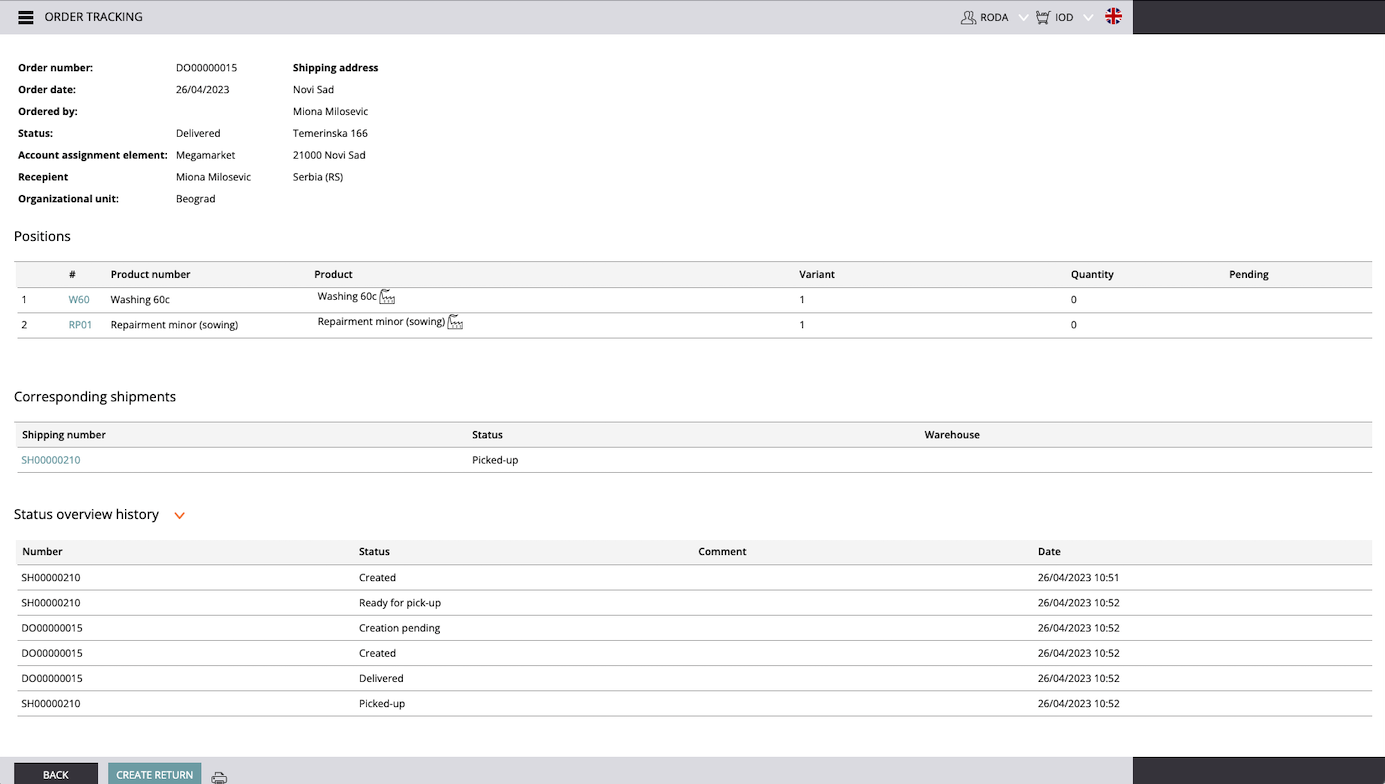1385x784 pixels.
Task: Expand the IOD dropdown arrow
Action: tap(1088, 17)
